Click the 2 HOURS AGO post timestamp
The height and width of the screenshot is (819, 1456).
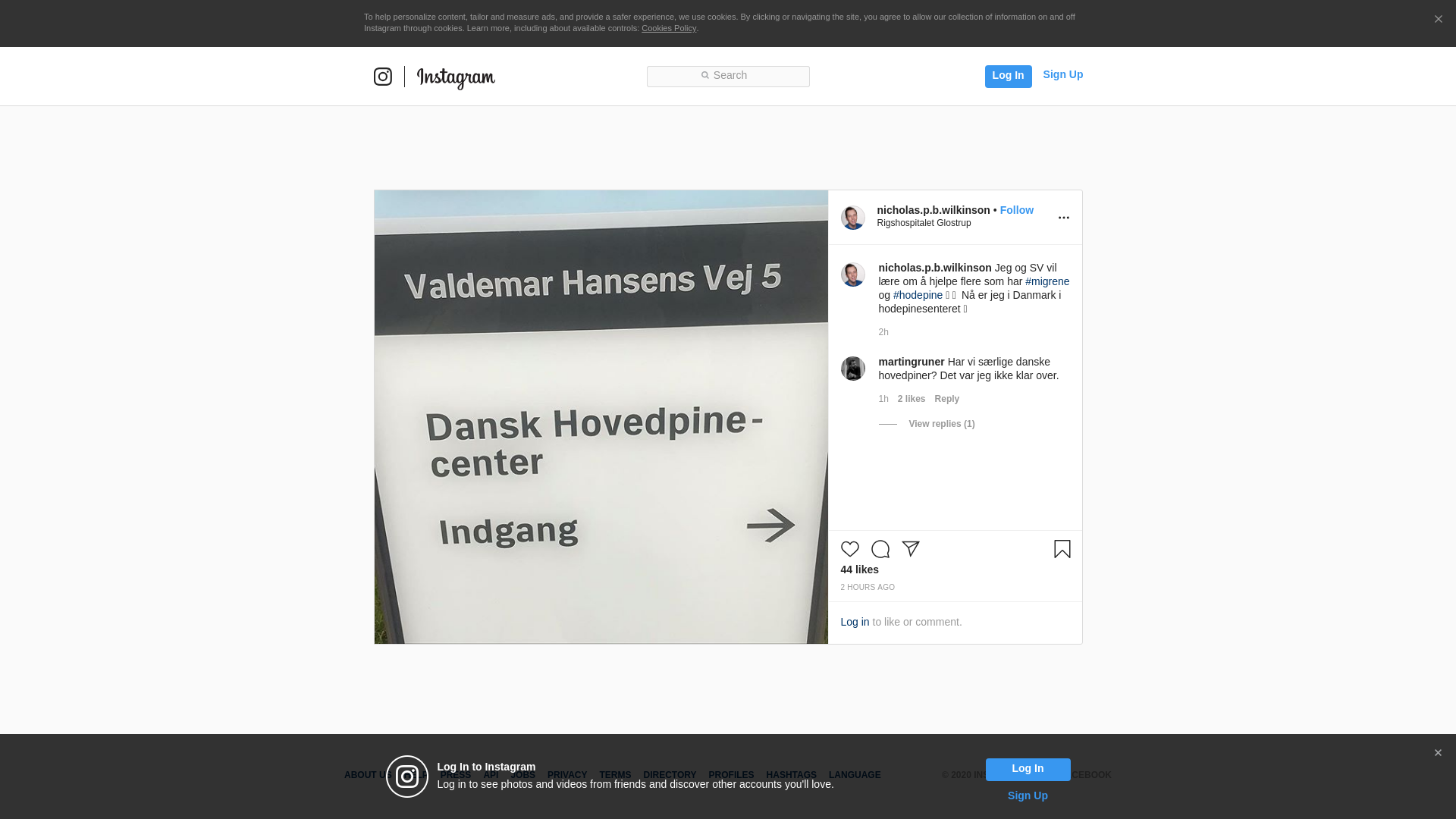[x=868, y=588]
